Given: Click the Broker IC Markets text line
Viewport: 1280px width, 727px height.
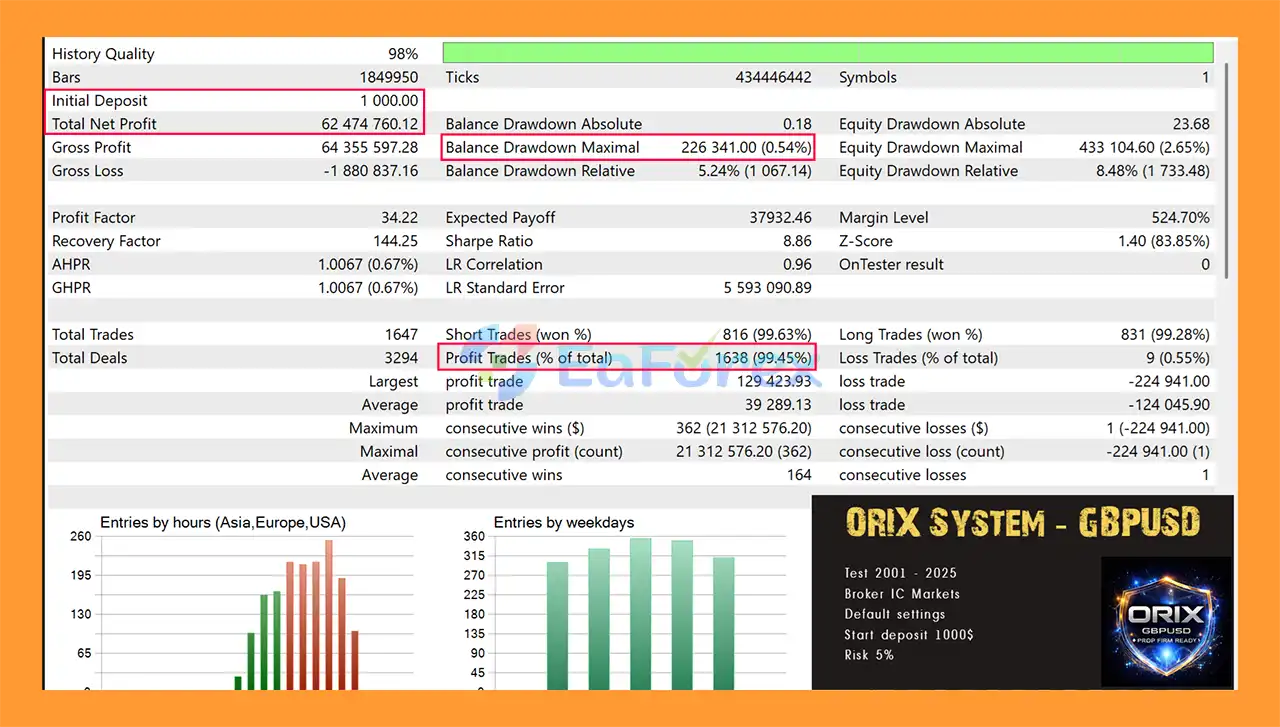Looking at the screenshot, I should [x=902, y=594].
